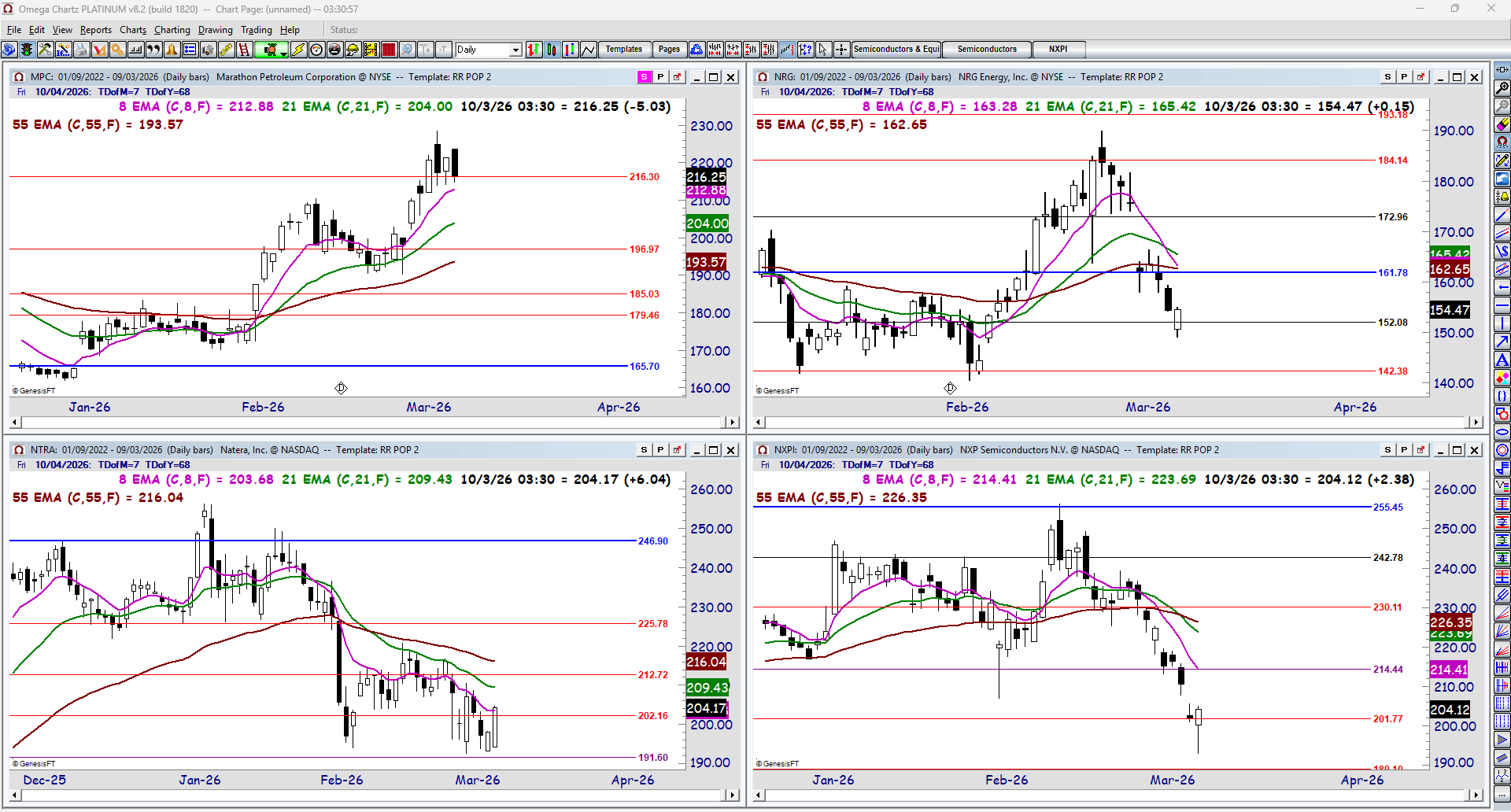Click the Templates button
1511x812 pixels.
click(624, 50)
